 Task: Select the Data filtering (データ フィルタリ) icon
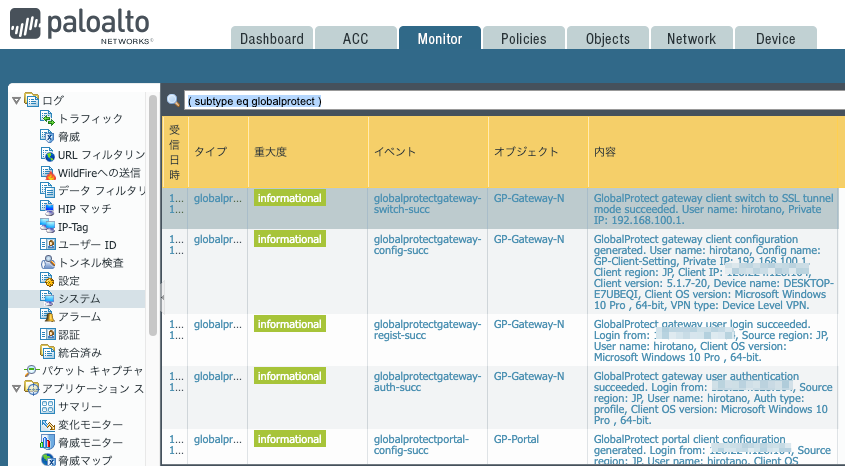point(47,190)
